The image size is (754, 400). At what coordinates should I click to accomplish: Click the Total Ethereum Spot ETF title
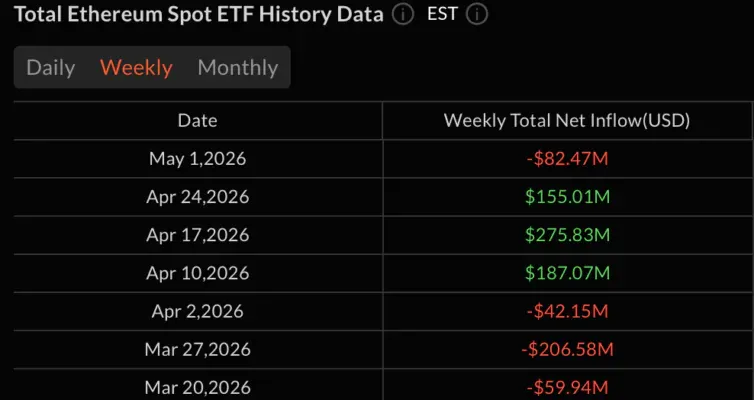tap(199, 14)
